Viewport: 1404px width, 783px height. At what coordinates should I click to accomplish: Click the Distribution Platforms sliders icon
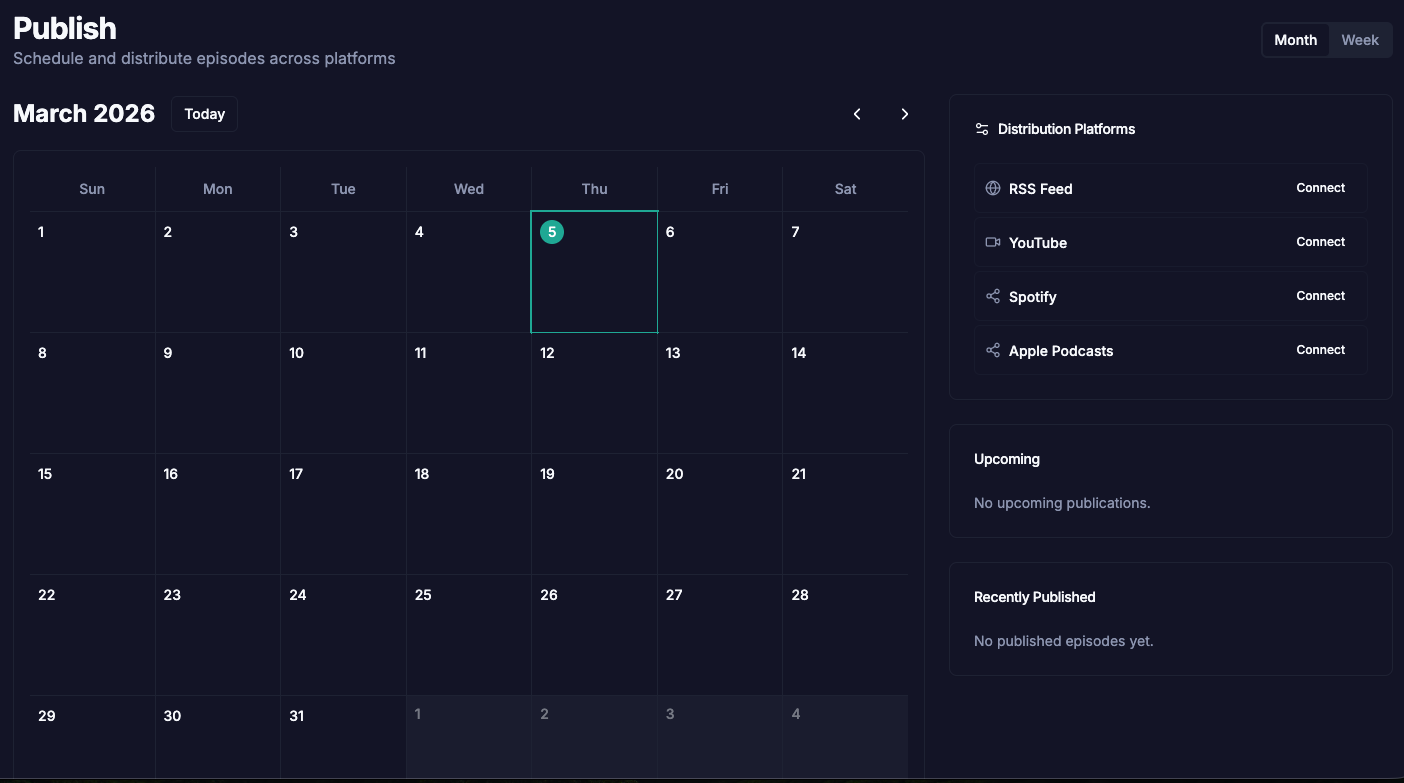pyautogui.click(x=981, y=128)
